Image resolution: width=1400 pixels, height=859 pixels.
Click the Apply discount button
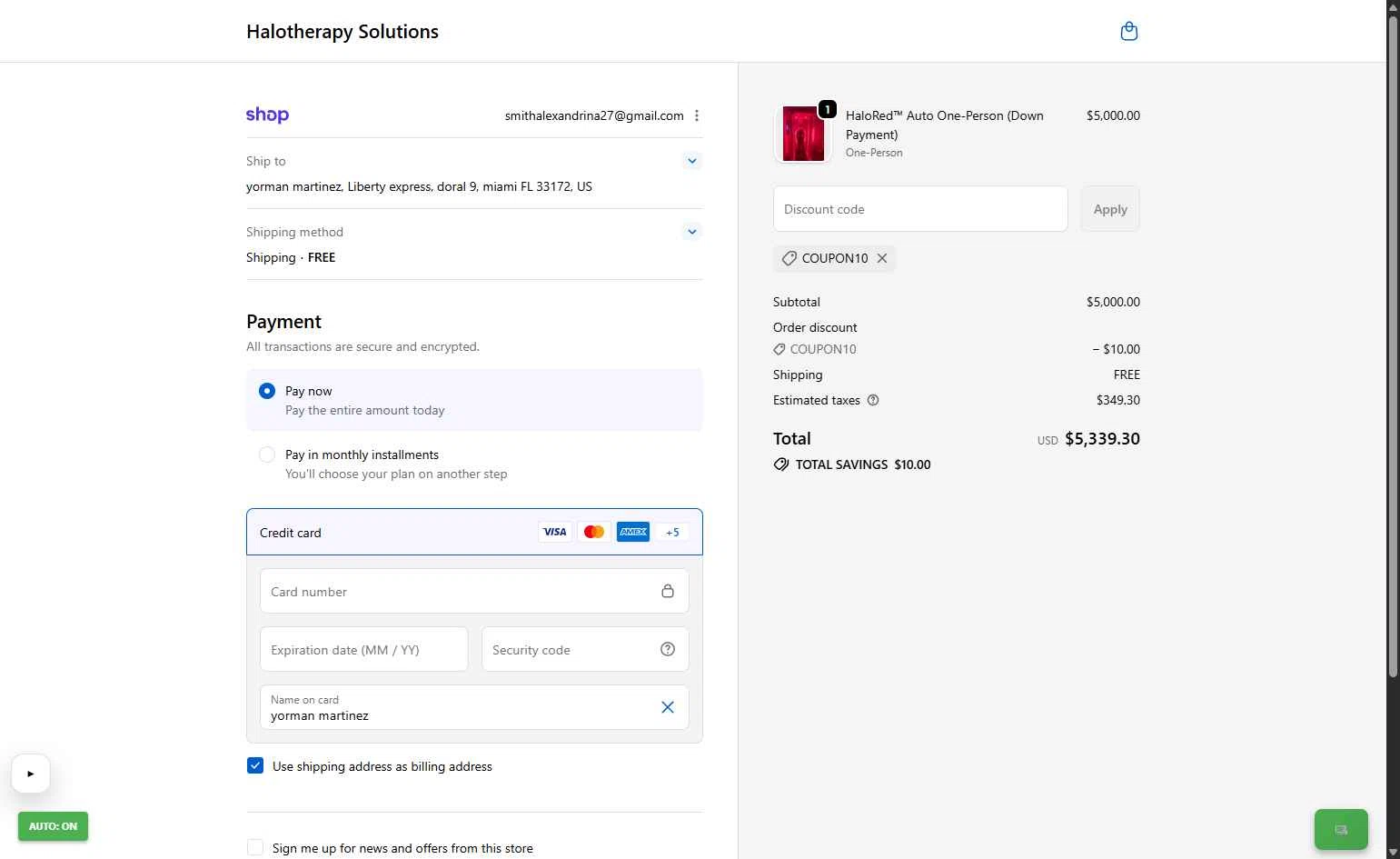pos(1110,209)
